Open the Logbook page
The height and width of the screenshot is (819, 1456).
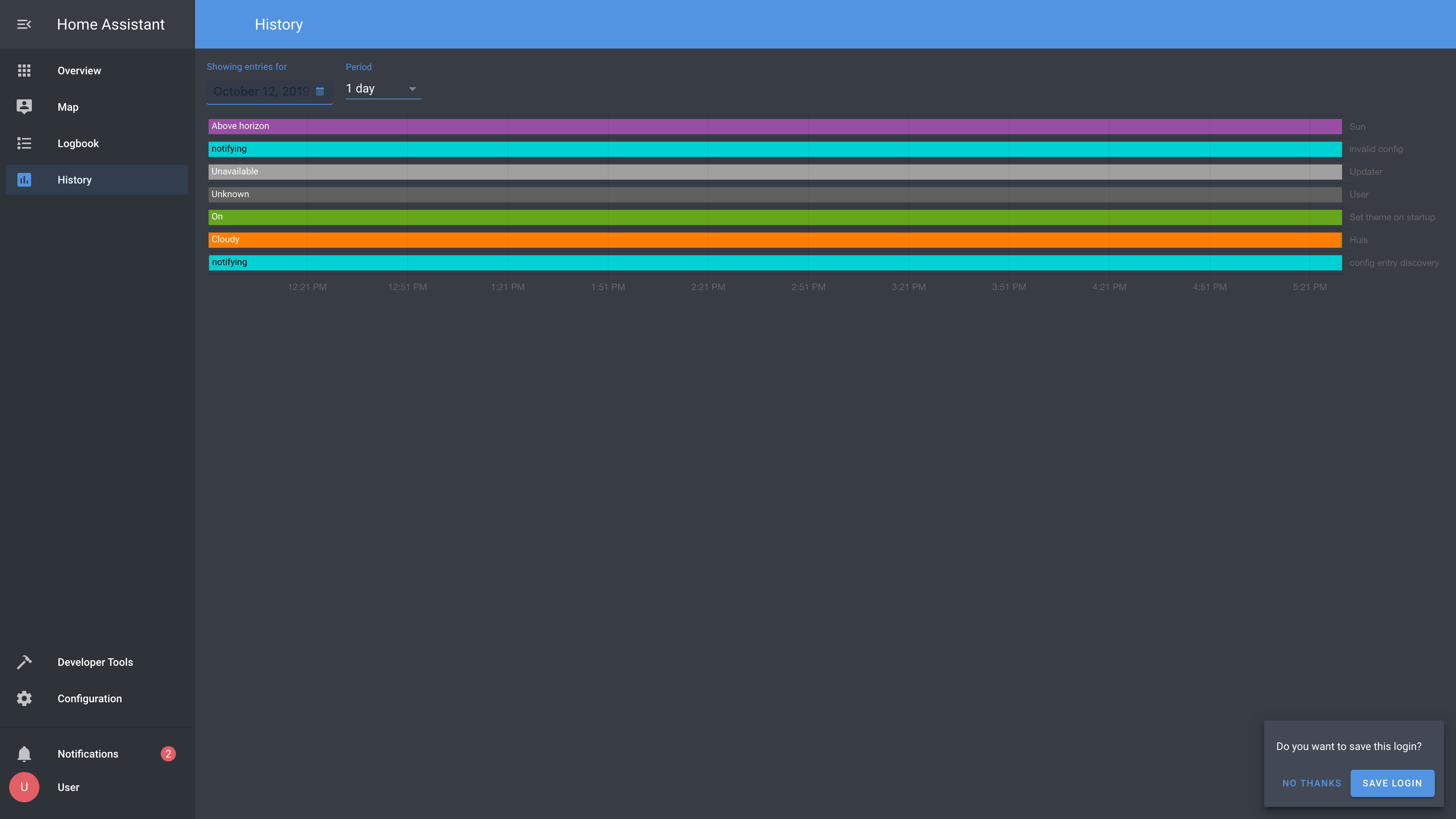78,144
